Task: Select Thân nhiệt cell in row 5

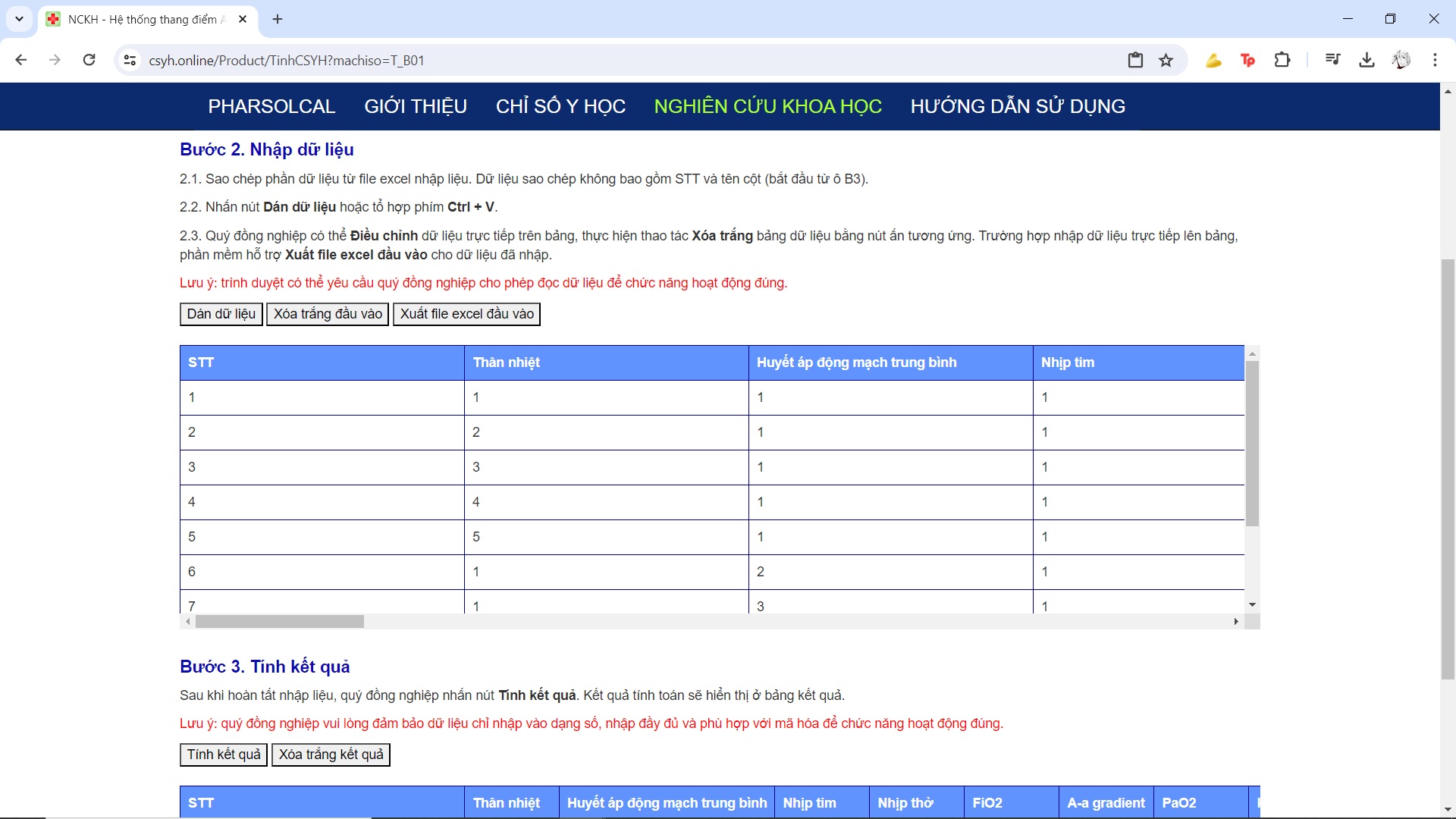Action: pyautogui.click(x=607, y=537)
